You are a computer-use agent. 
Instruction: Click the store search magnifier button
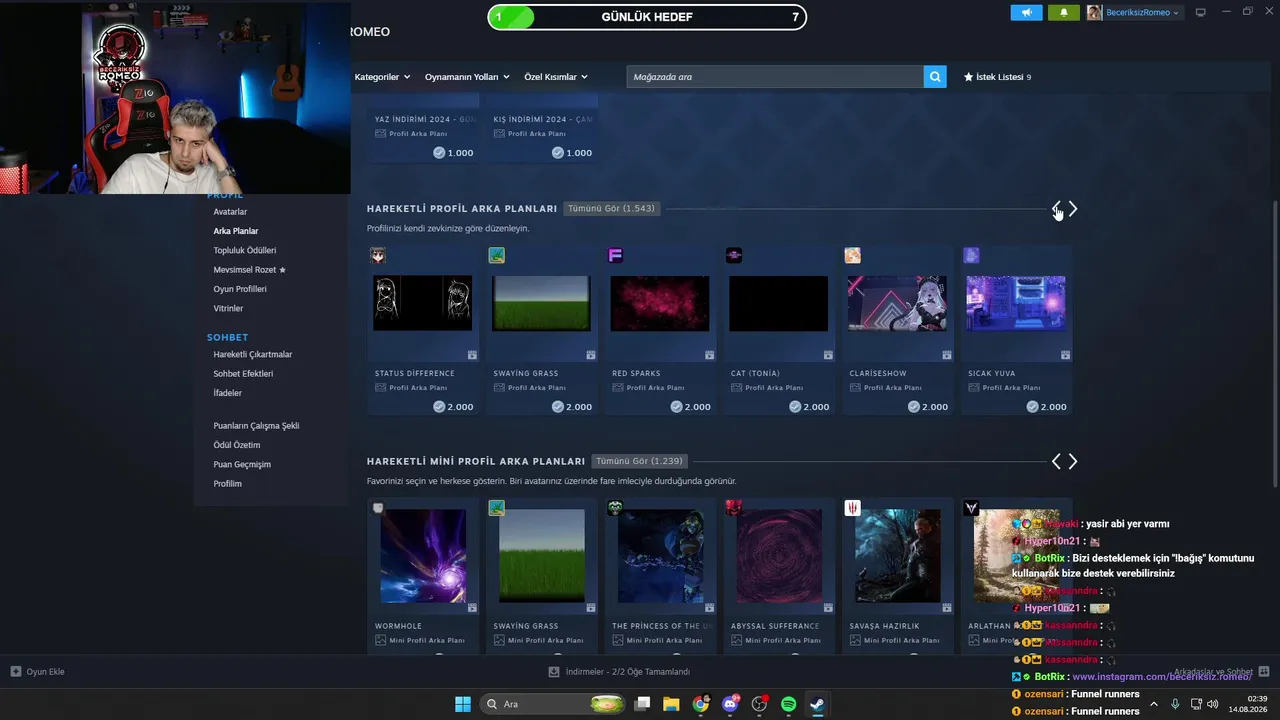[935, 77]
